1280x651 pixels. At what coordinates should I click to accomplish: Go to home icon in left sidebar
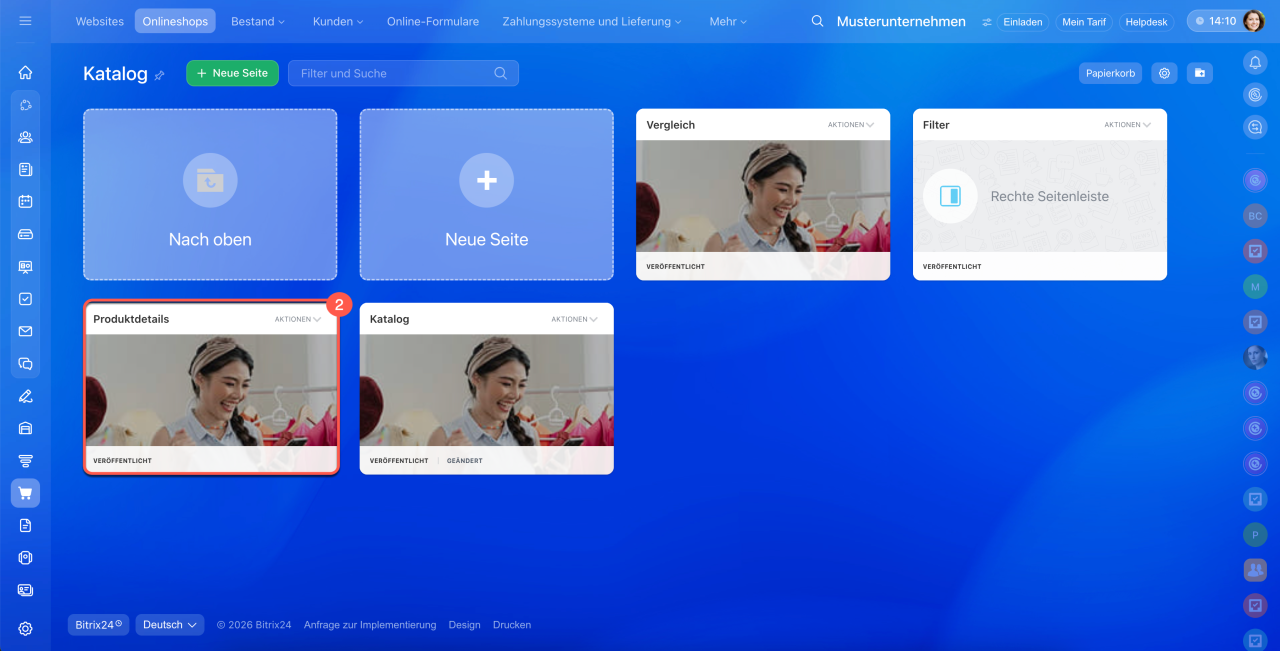(25, 73)
